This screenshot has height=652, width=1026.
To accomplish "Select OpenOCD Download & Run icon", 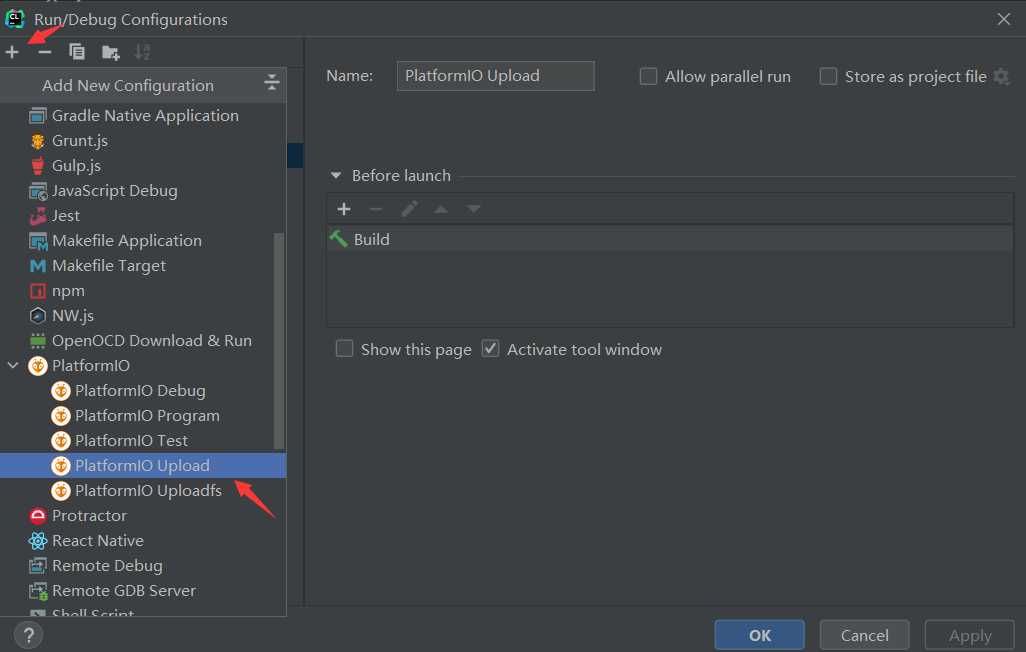I will [38, 340].
